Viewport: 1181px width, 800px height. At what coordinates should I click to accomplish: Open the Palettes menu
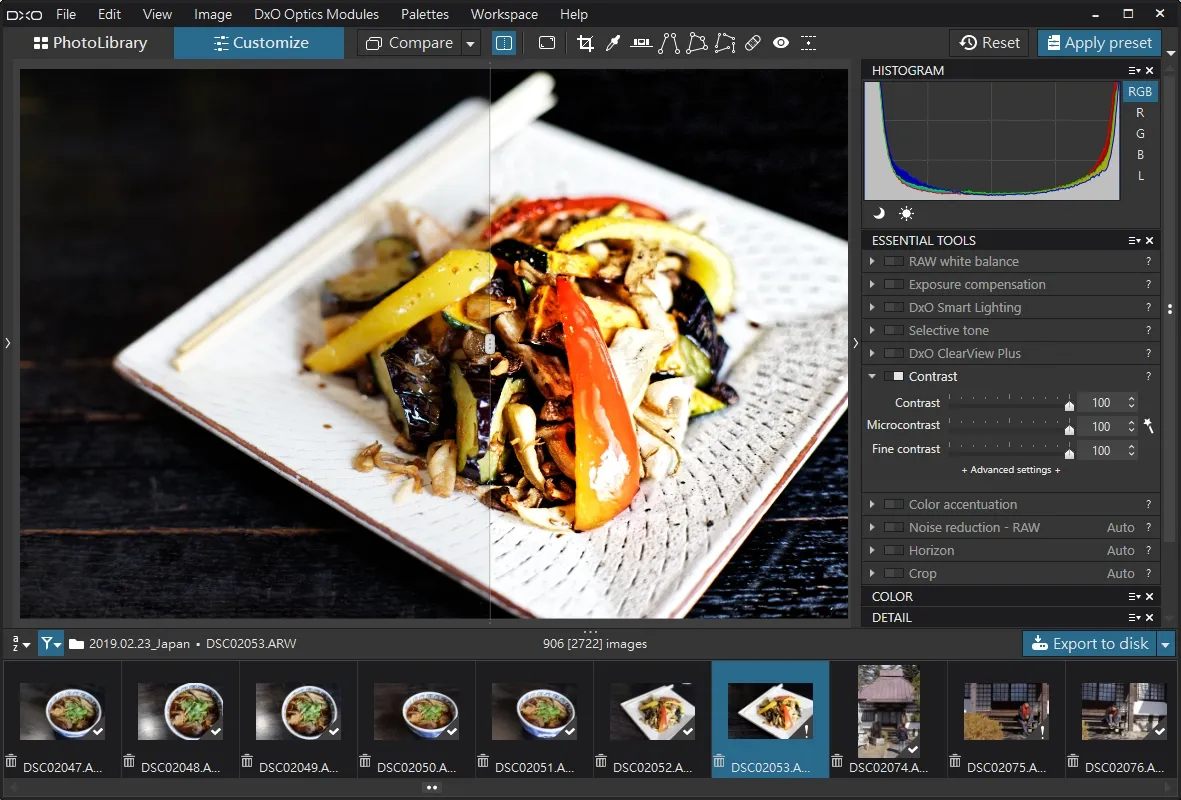pos(425,14)
